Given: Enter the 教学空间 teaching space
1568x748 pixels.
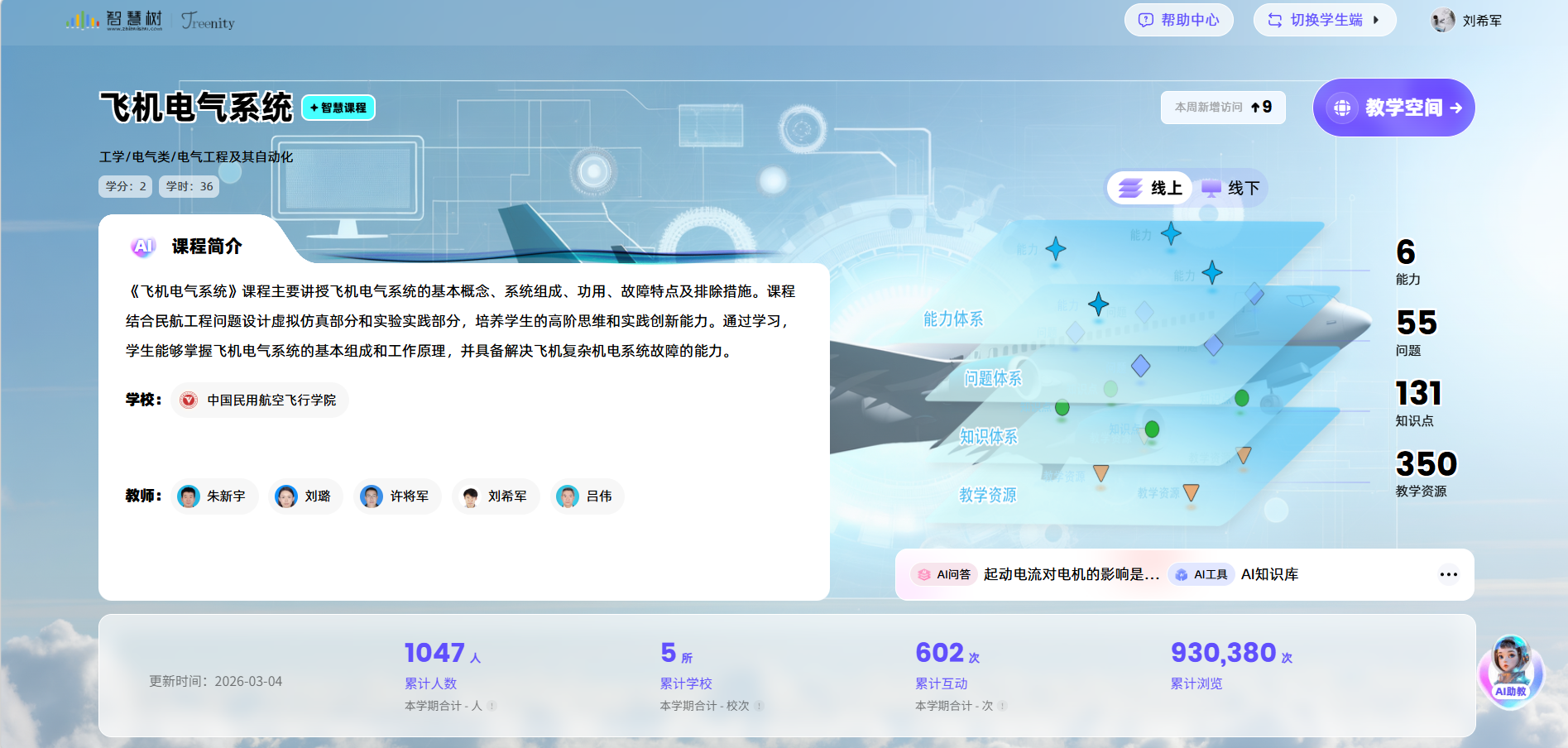Looking at the screenshot, I should click(x=1393, y=108).
